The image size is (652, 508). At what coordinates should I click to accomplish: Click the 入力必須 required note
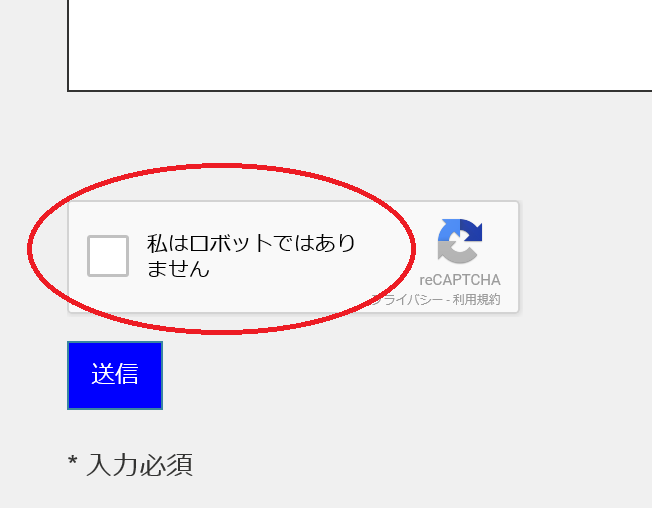[x=139, y=464]
